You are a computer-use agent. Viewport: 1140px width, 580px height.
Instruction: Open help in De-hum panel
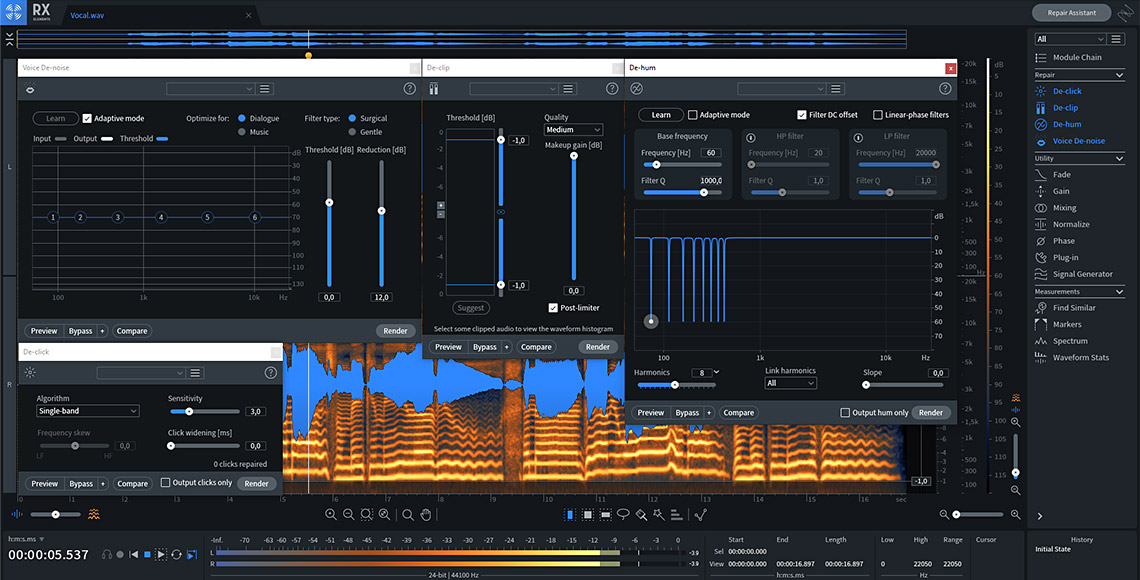tap(945, 89)
